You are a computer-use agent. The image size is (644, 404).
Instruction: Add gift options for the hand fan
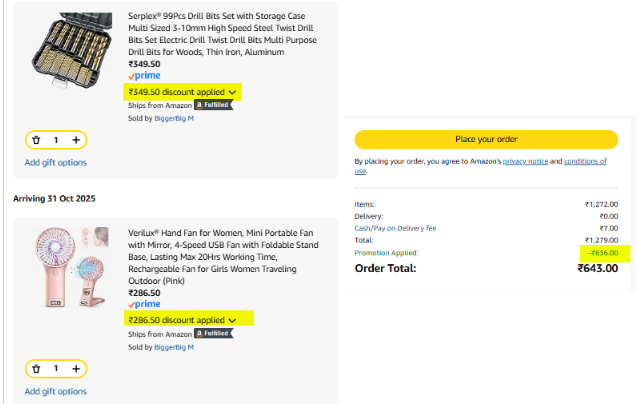tap(56, 391)
